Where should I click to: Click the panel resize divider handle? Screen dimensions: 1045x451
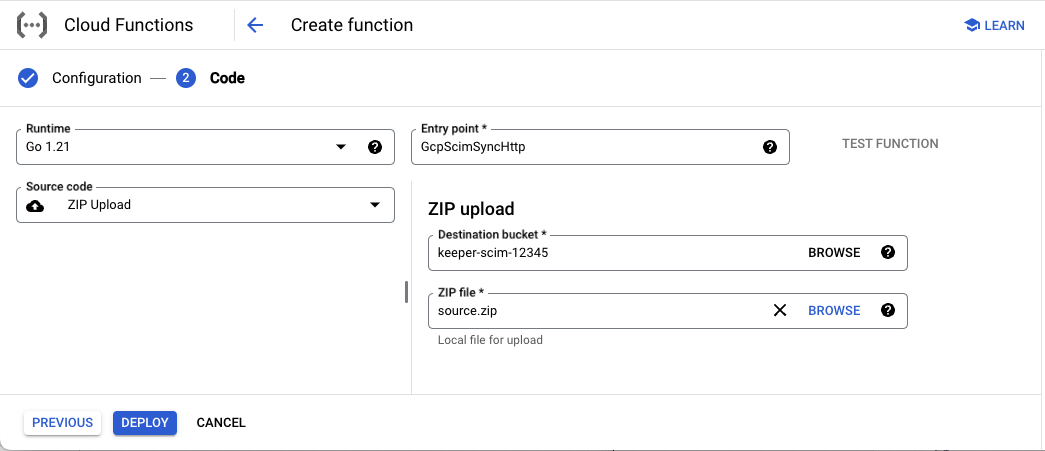406,292
